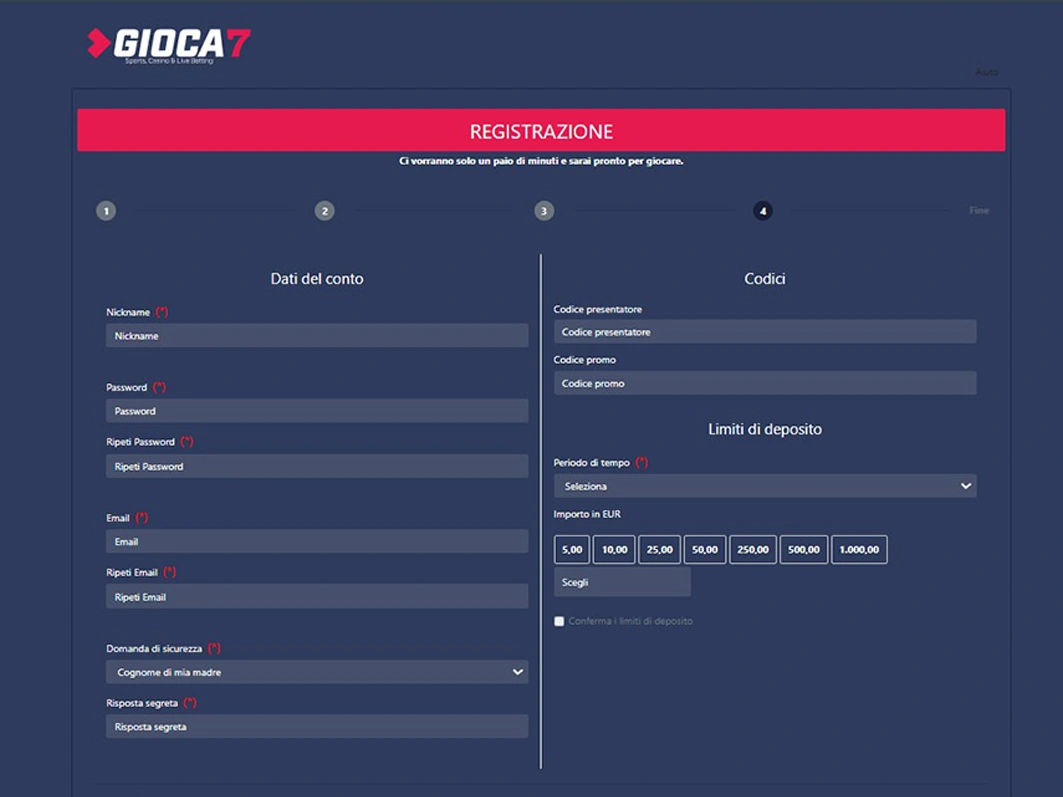Click the Scegli custom amount field
The height and width of the screenshot is (797, 1063).
pos(622,582)
